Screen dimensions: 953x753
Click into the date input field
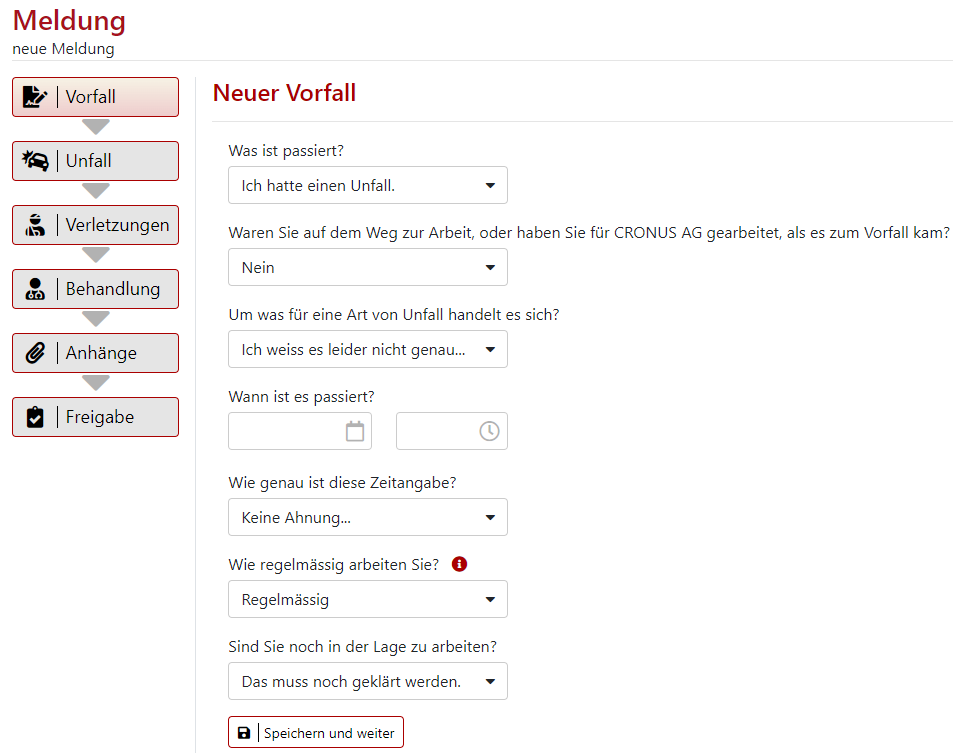click(286, 431)
